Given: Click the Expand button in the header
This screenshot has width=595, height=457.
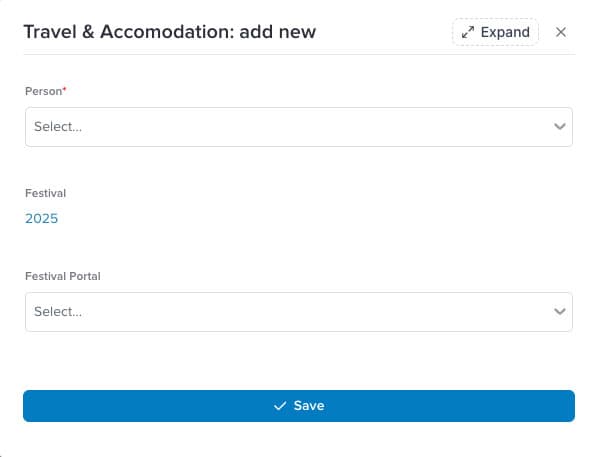Looking at the screenshot, I should coord(495,32).
